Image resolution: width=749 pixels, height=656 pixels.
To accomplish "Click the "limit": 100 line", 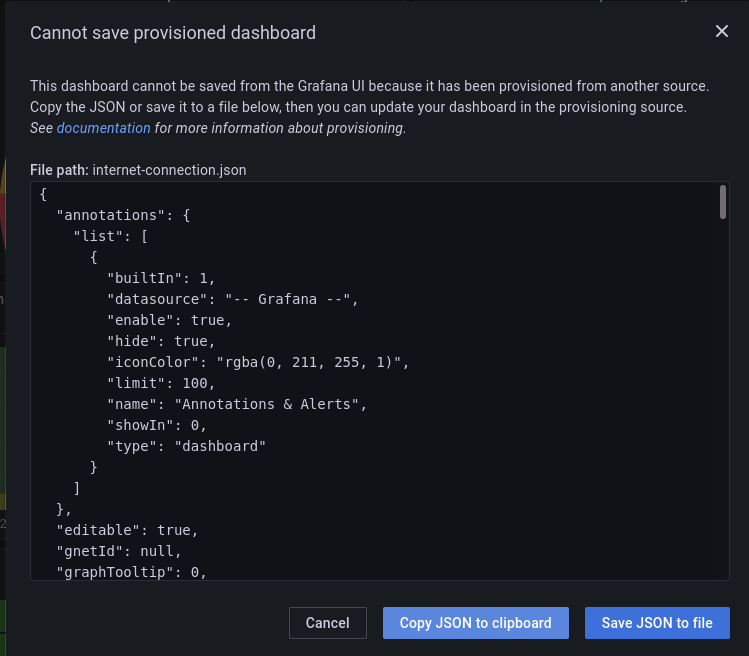I will point(161,383).
